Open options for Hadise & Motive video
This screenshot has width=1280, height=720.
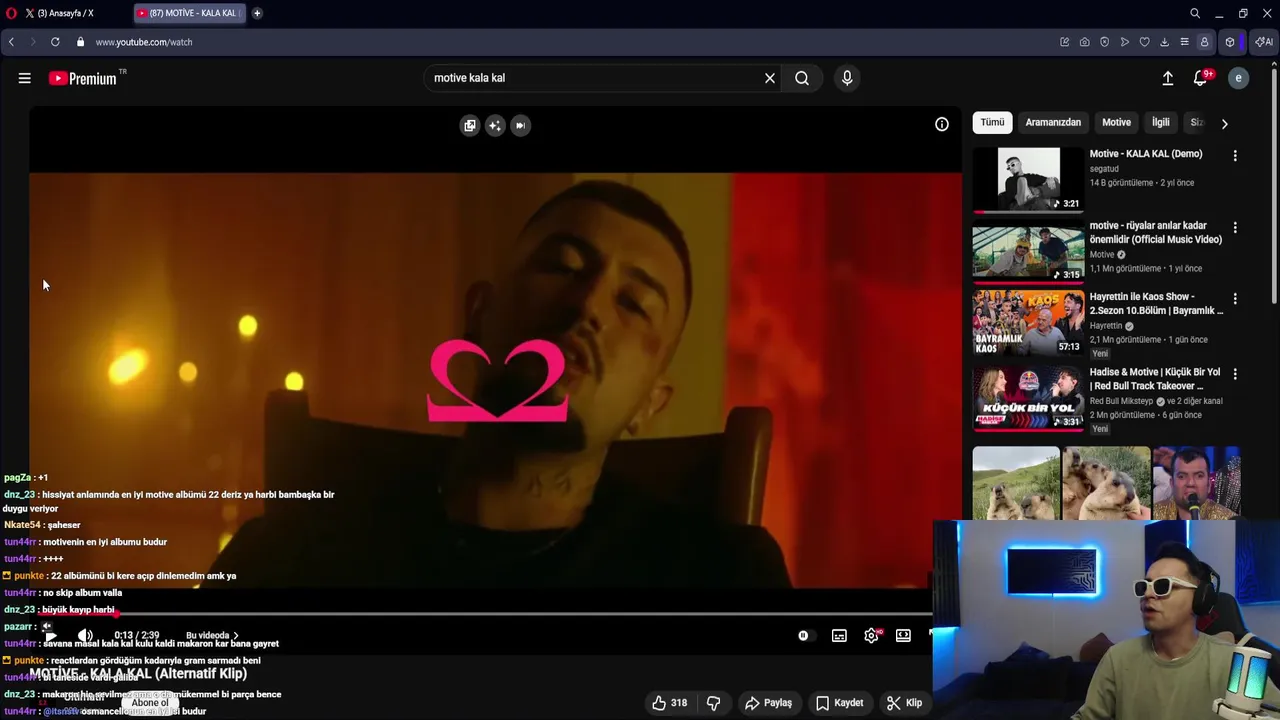[x=1235, y=374]
